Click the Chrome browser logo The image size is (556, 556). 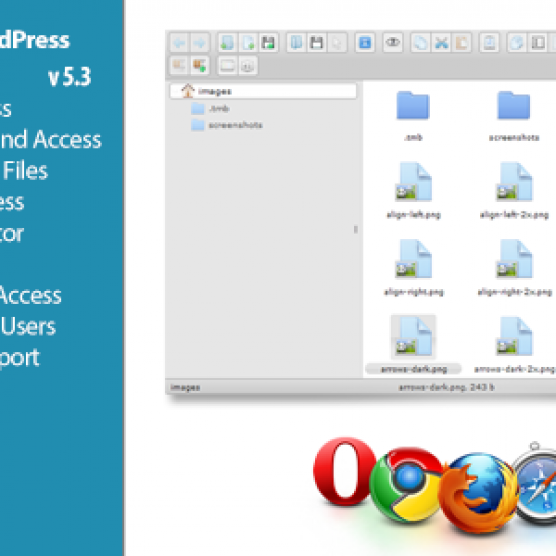coord(406,484)
